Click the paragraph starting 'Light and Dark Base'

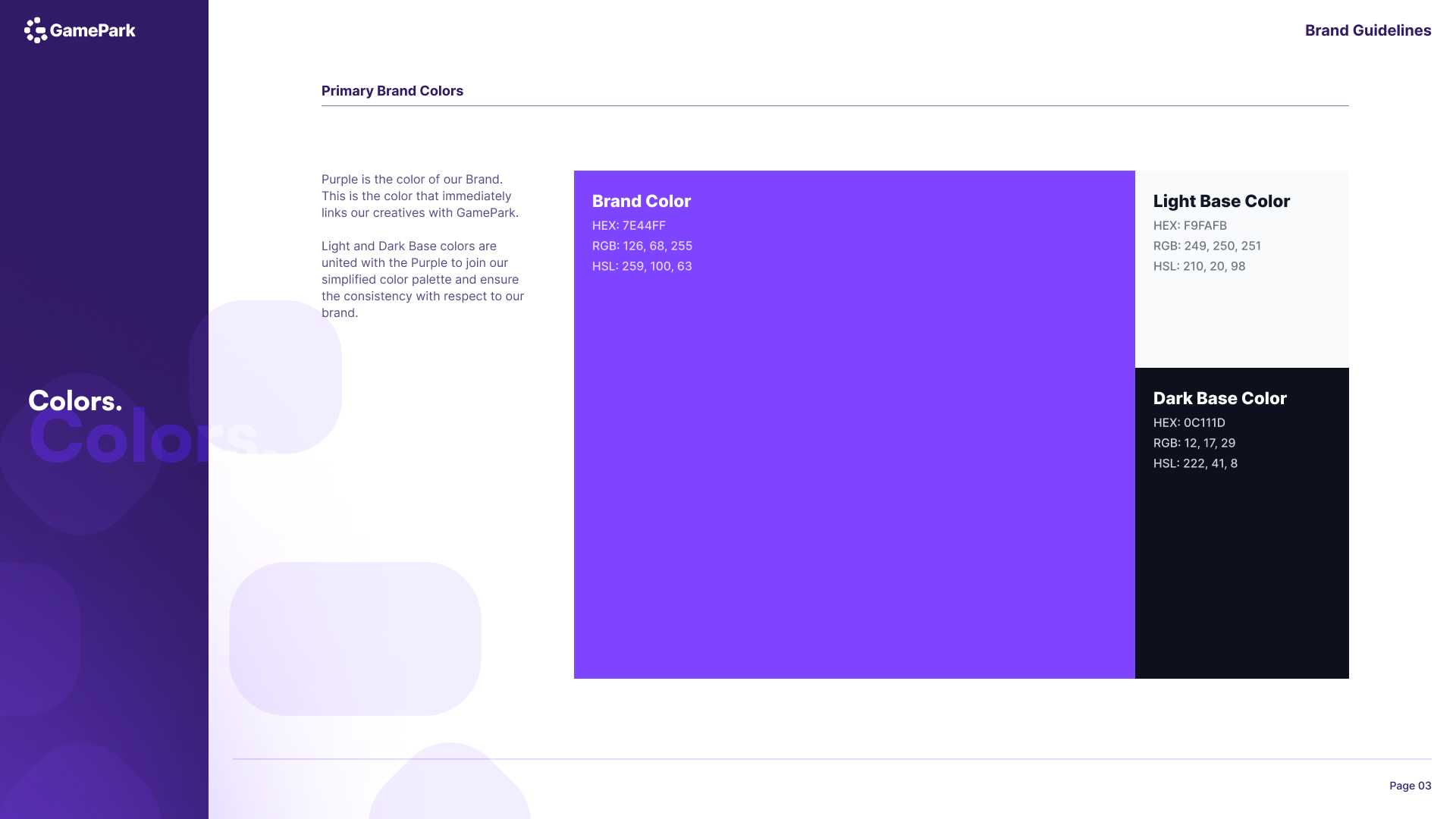[x=423, y=279]
